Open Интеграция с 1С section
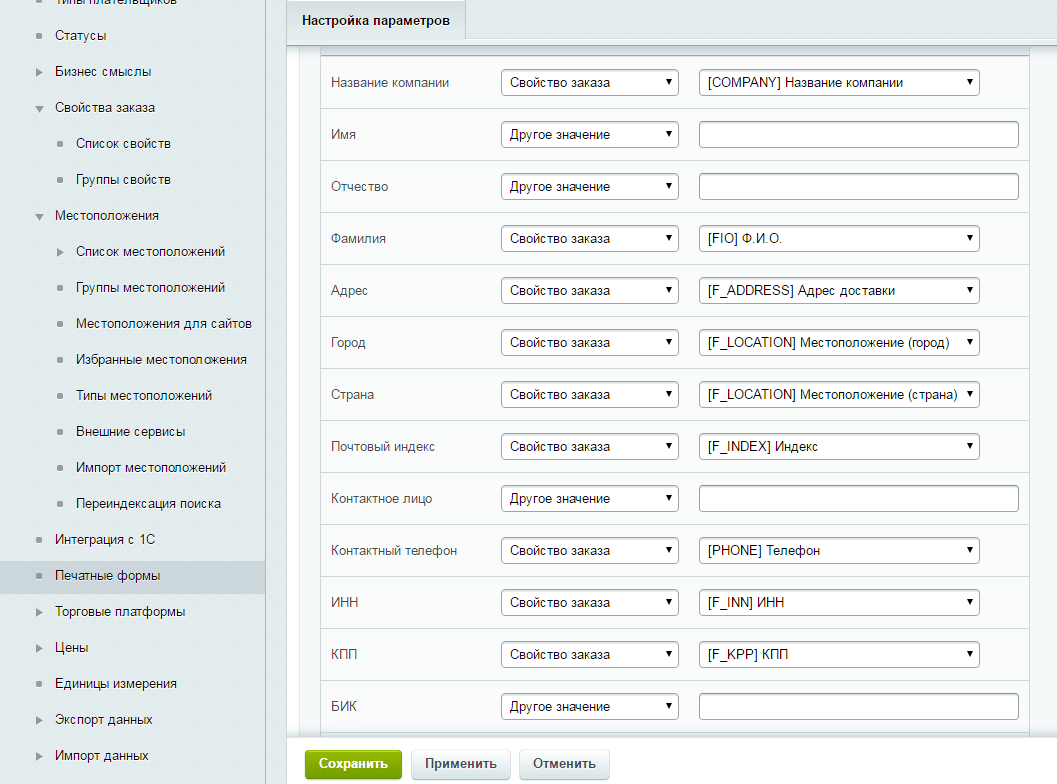 point(104,540)
